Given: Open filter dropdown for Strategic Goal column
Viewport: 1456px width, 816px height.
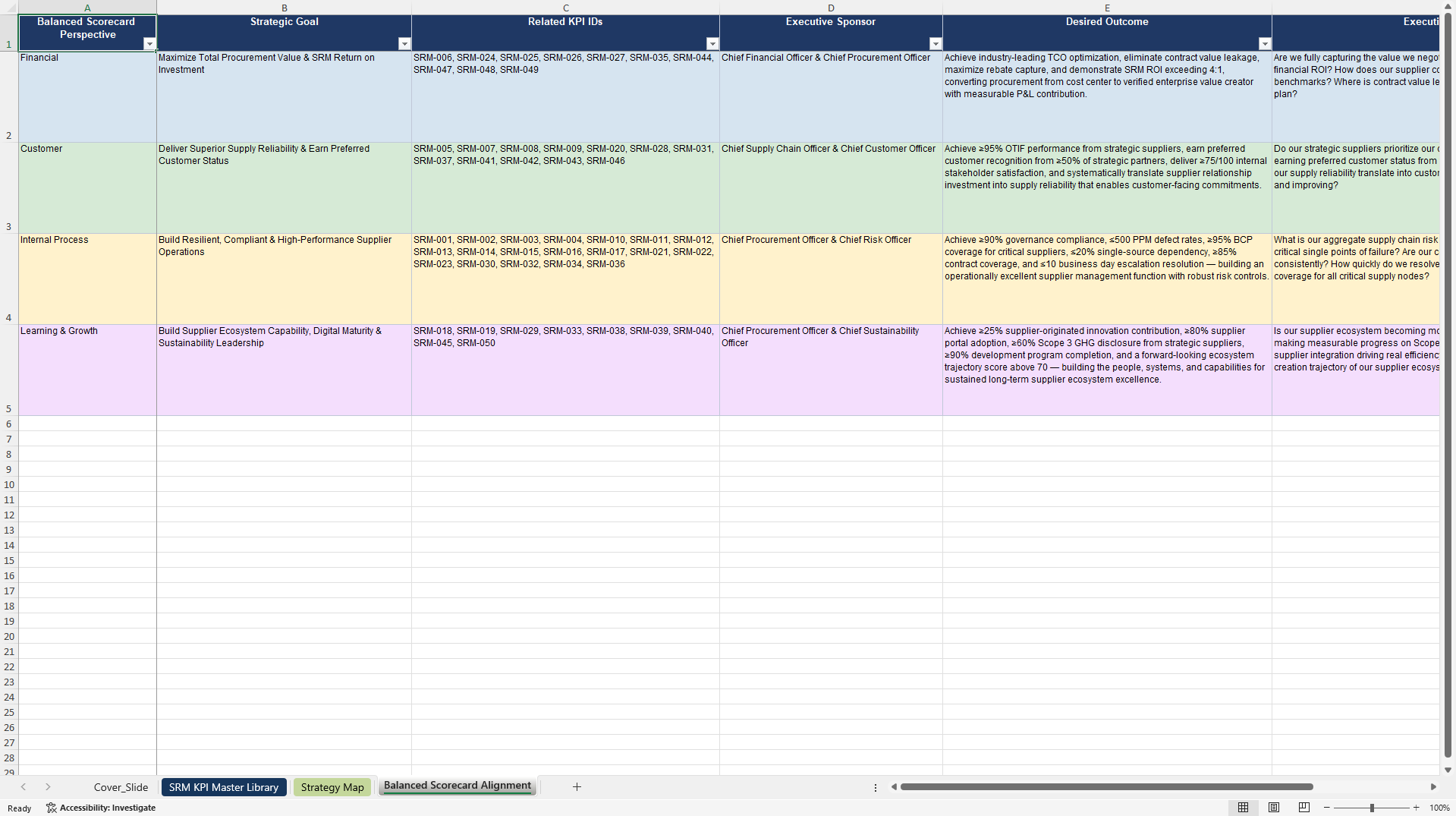Looking at the screenshot, I should (x=404, y=44).
